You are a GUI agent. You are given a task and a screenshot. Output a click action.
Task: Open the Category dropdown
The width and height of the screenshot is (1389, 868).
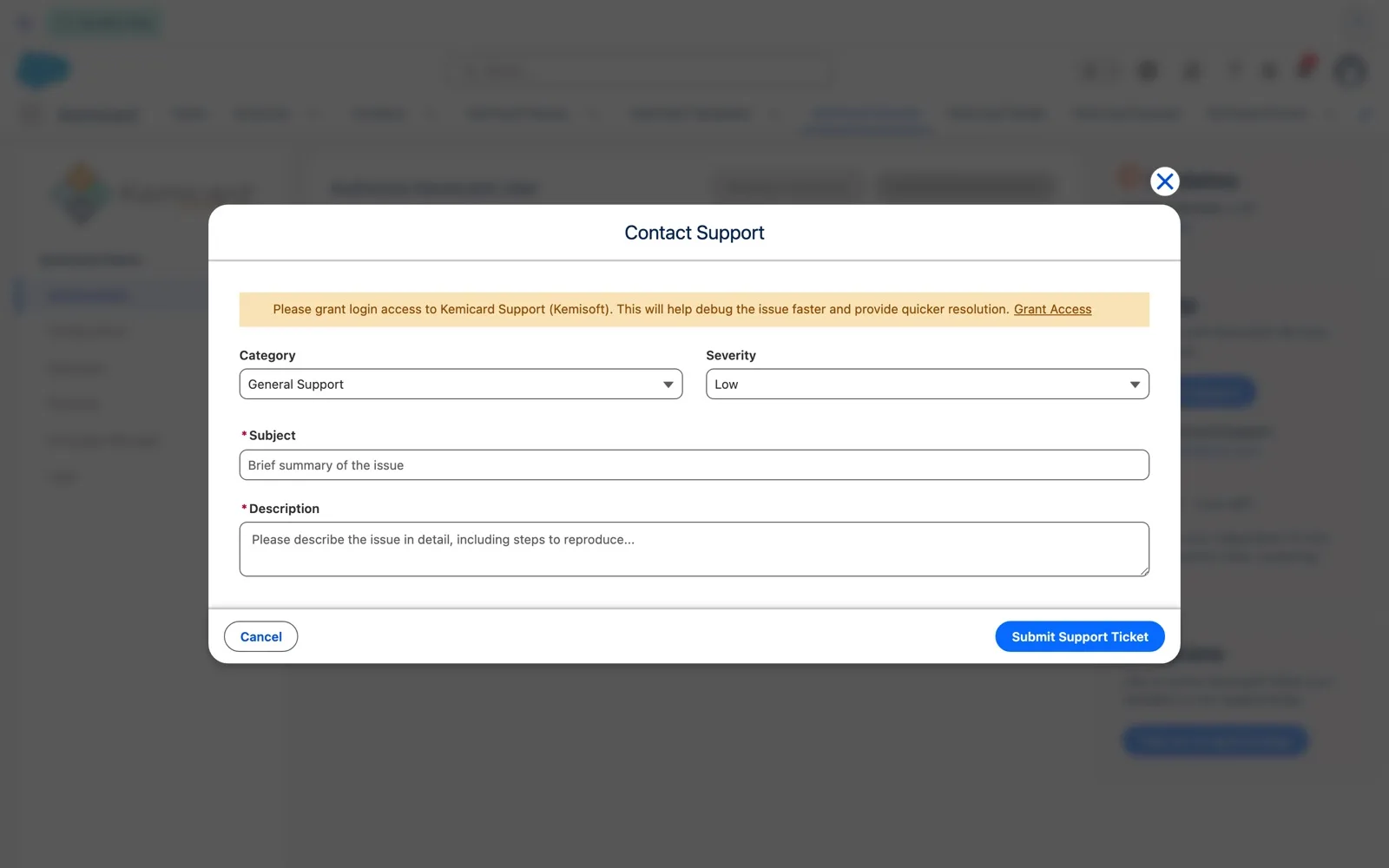461,385
